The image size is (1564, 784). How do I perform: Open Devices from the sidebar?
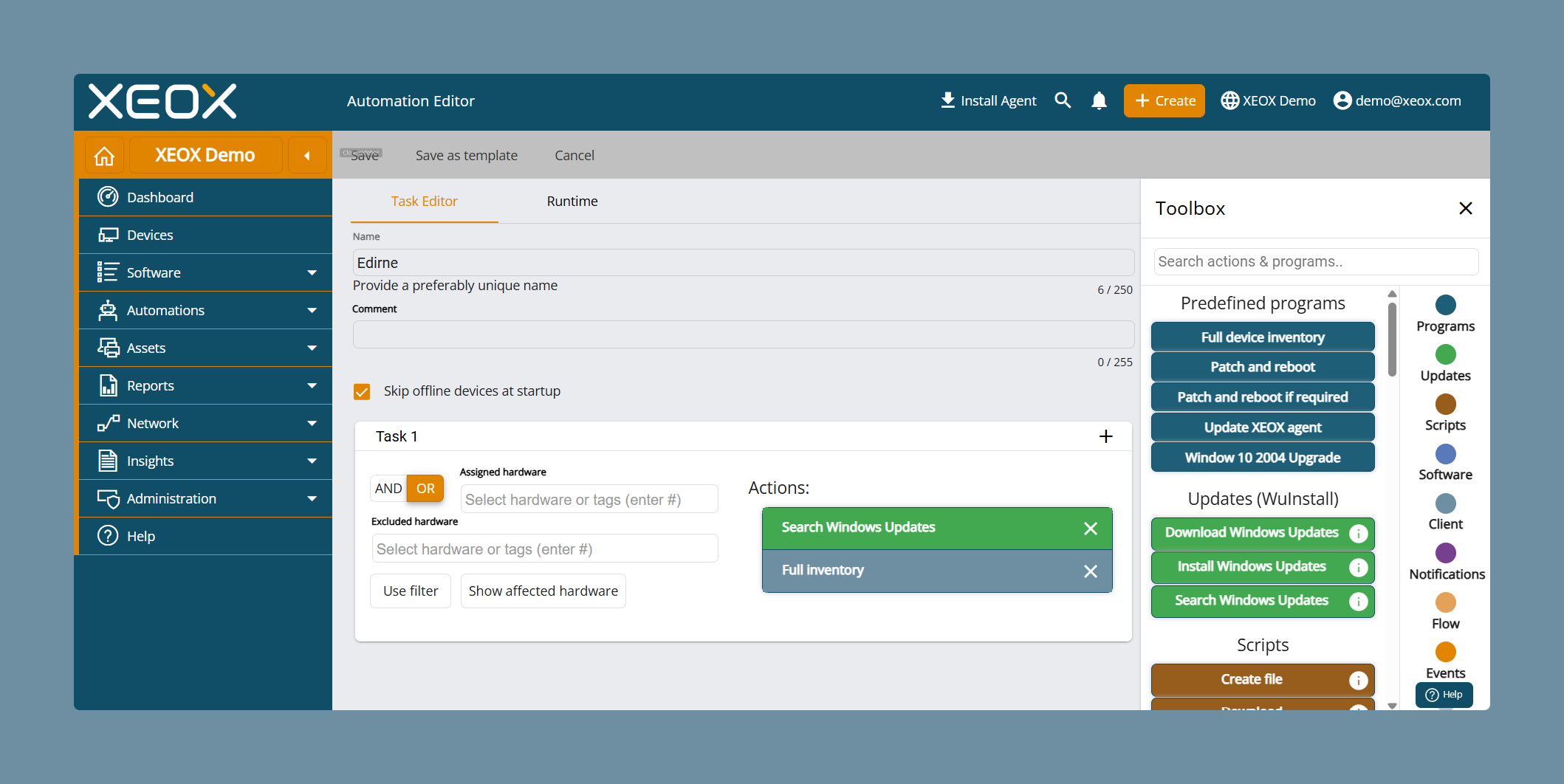pyautogui.click(x=205, y=235)
